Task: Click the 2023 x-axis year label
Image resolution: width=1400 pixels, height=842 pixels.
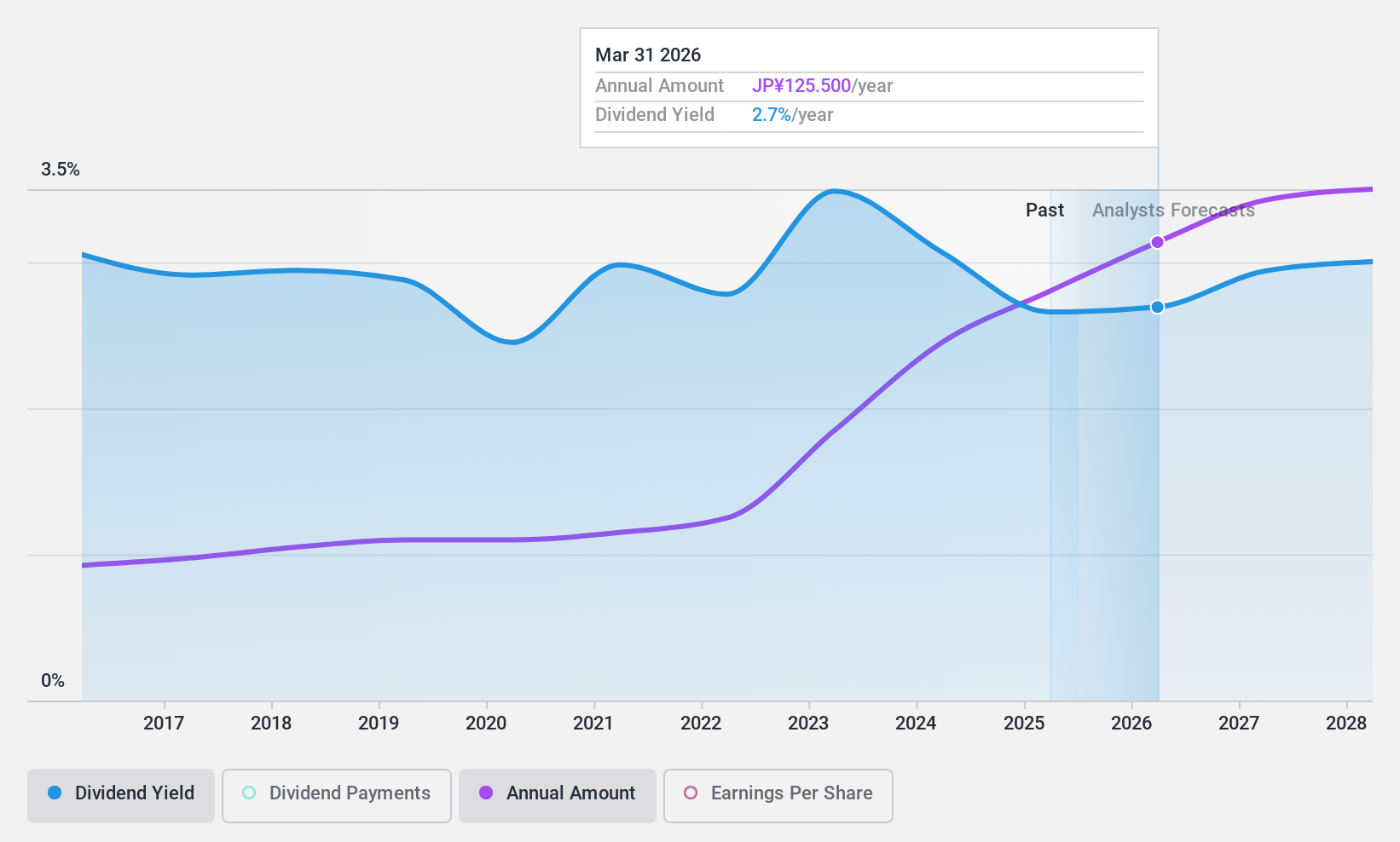Action: (x=808, y=724)
